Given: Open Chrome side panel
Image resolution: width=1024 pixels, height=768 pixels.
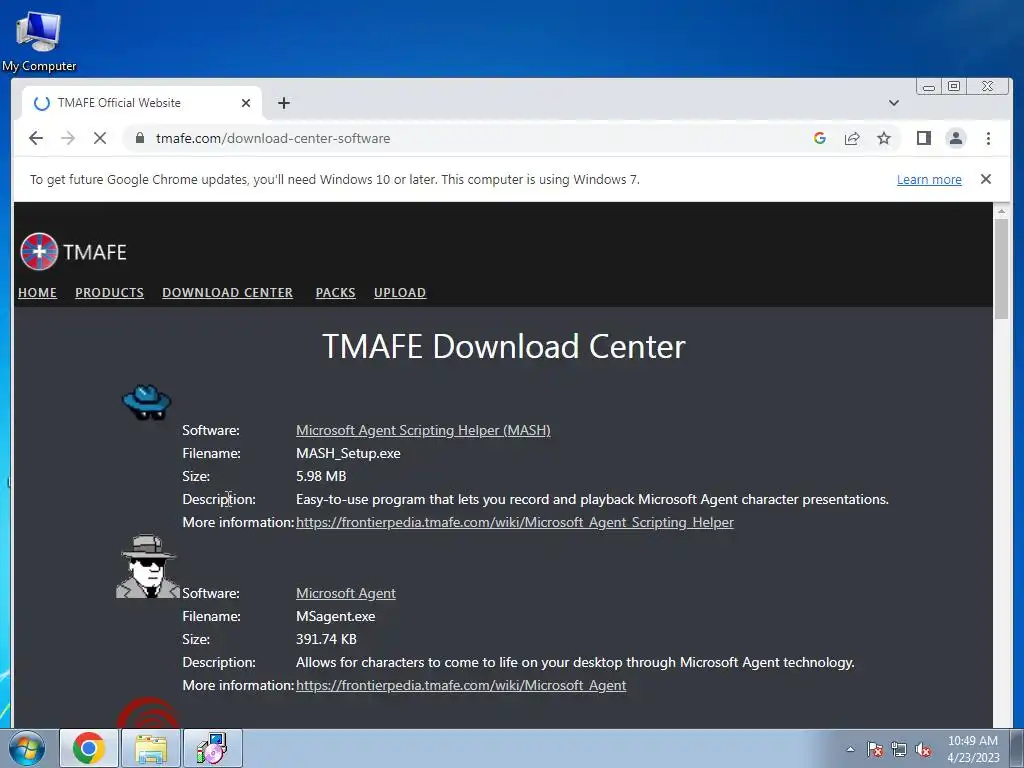Looking at the screenshot, I should 923,138.
